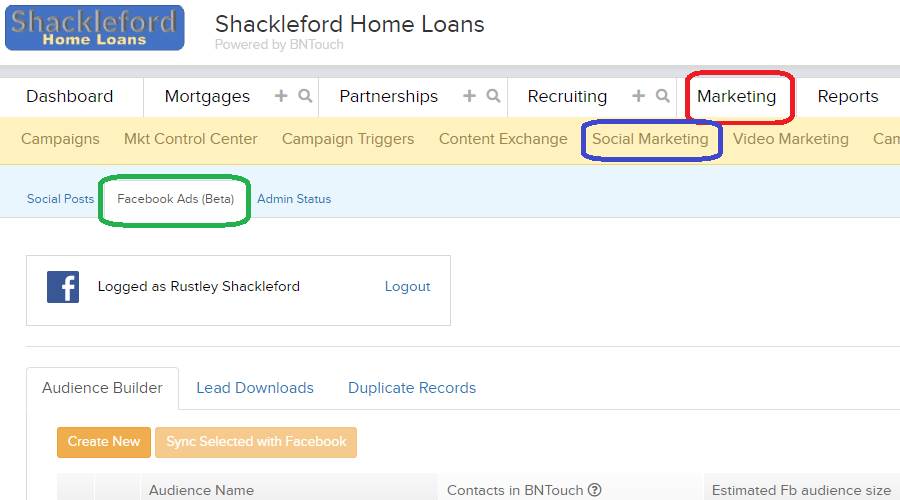Click the search icon beside Mortgages
This screenshot has height=500, width=900.
click(x=305, y=96)
